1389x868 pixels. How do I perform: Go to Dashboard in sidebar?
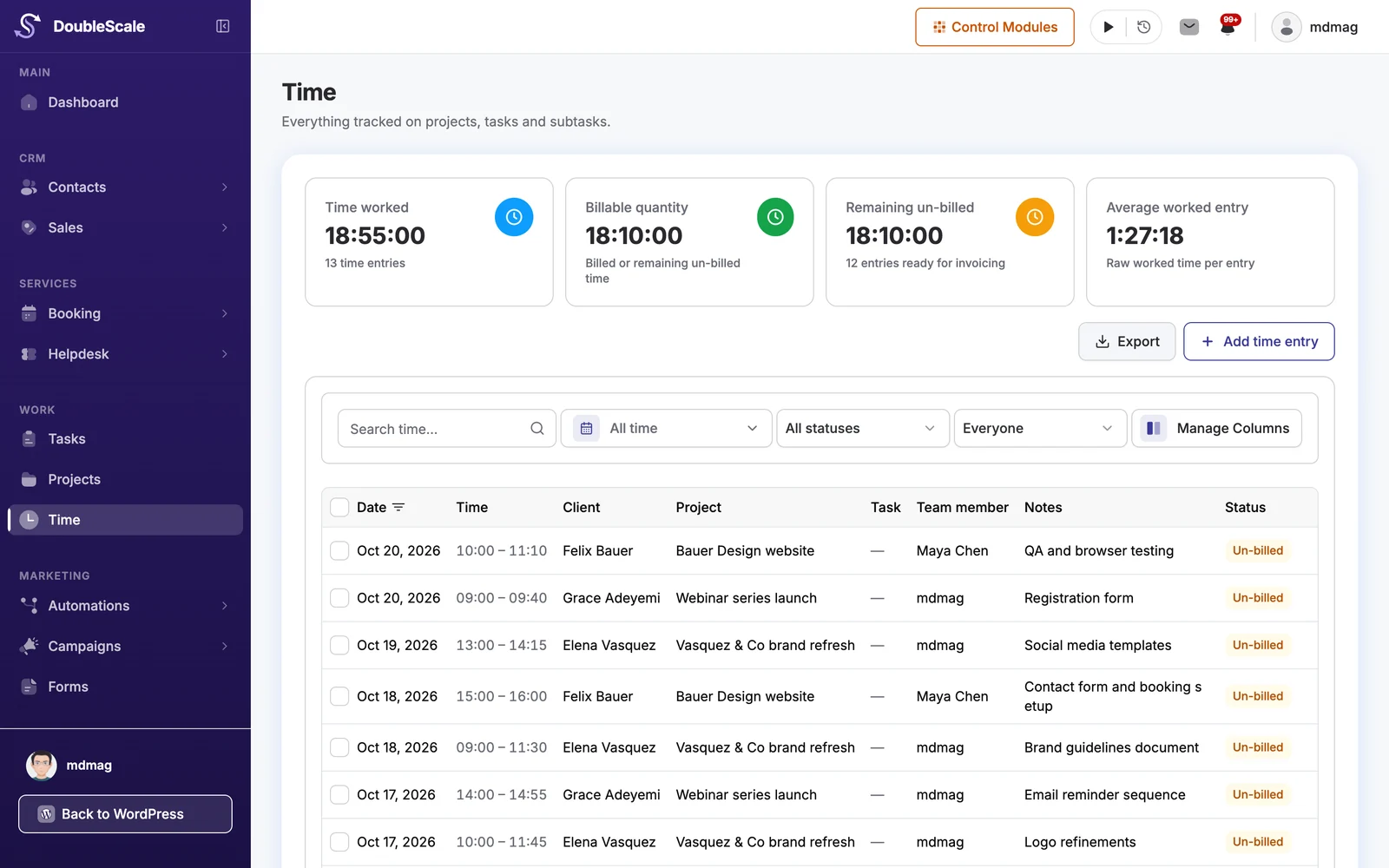click(125, 102)
